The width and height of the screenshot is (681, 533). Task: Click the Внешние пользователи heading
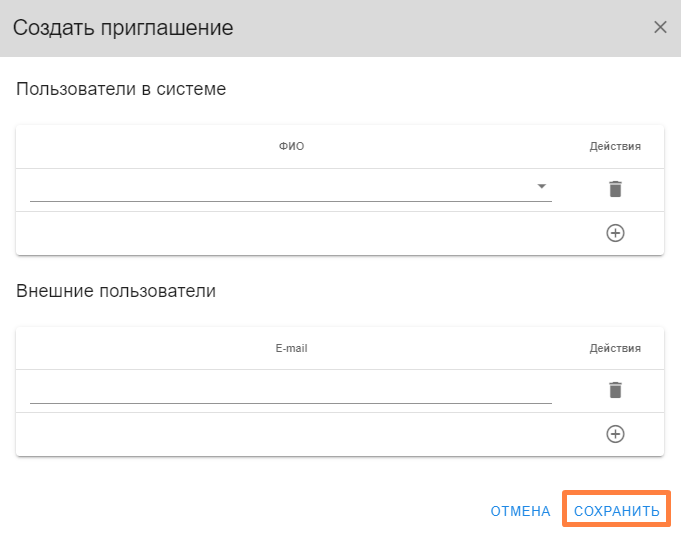(116, 291)
